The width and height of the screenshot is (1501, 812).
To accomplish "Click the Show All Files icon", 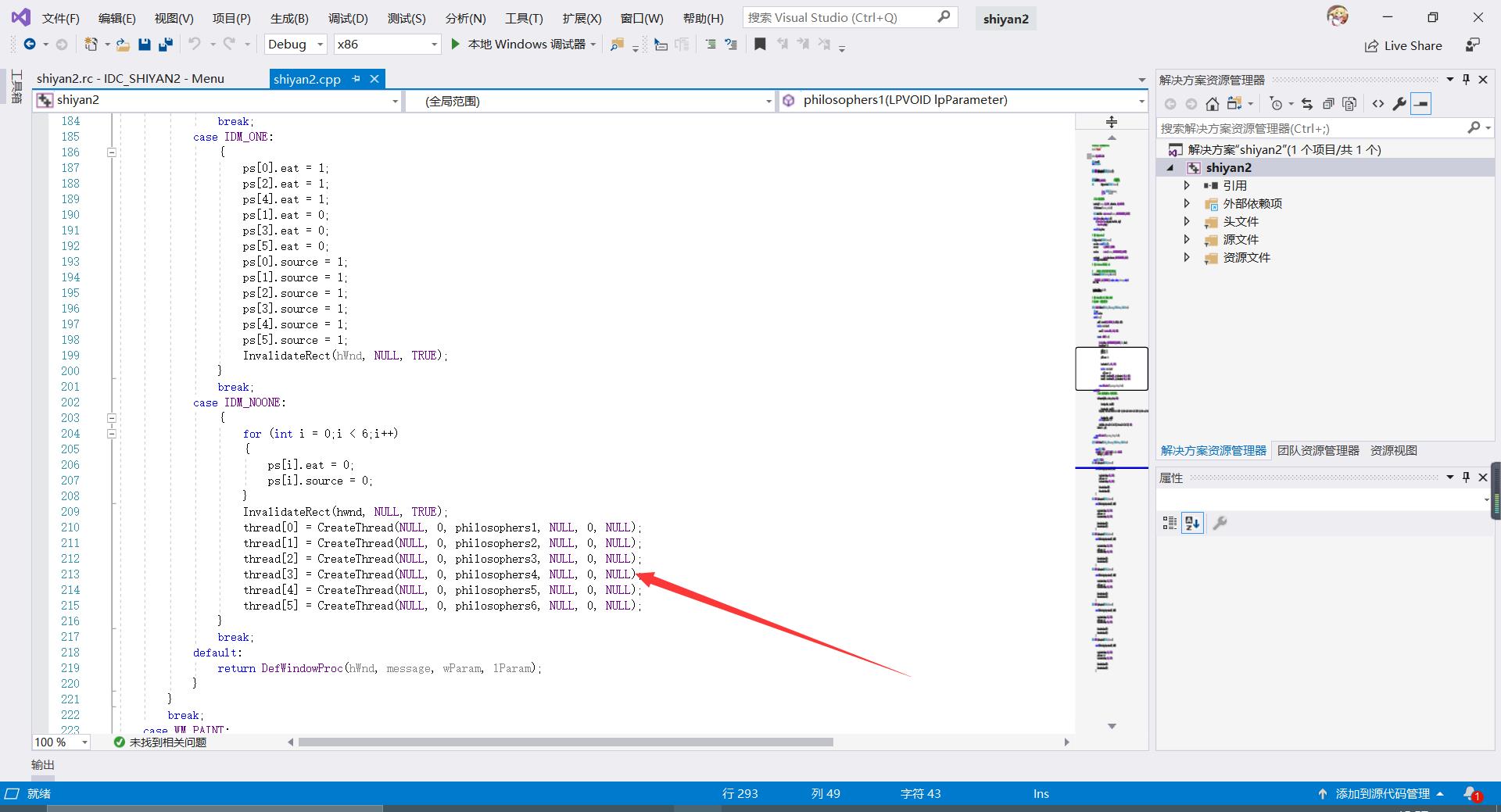I will click(1349, 103).
